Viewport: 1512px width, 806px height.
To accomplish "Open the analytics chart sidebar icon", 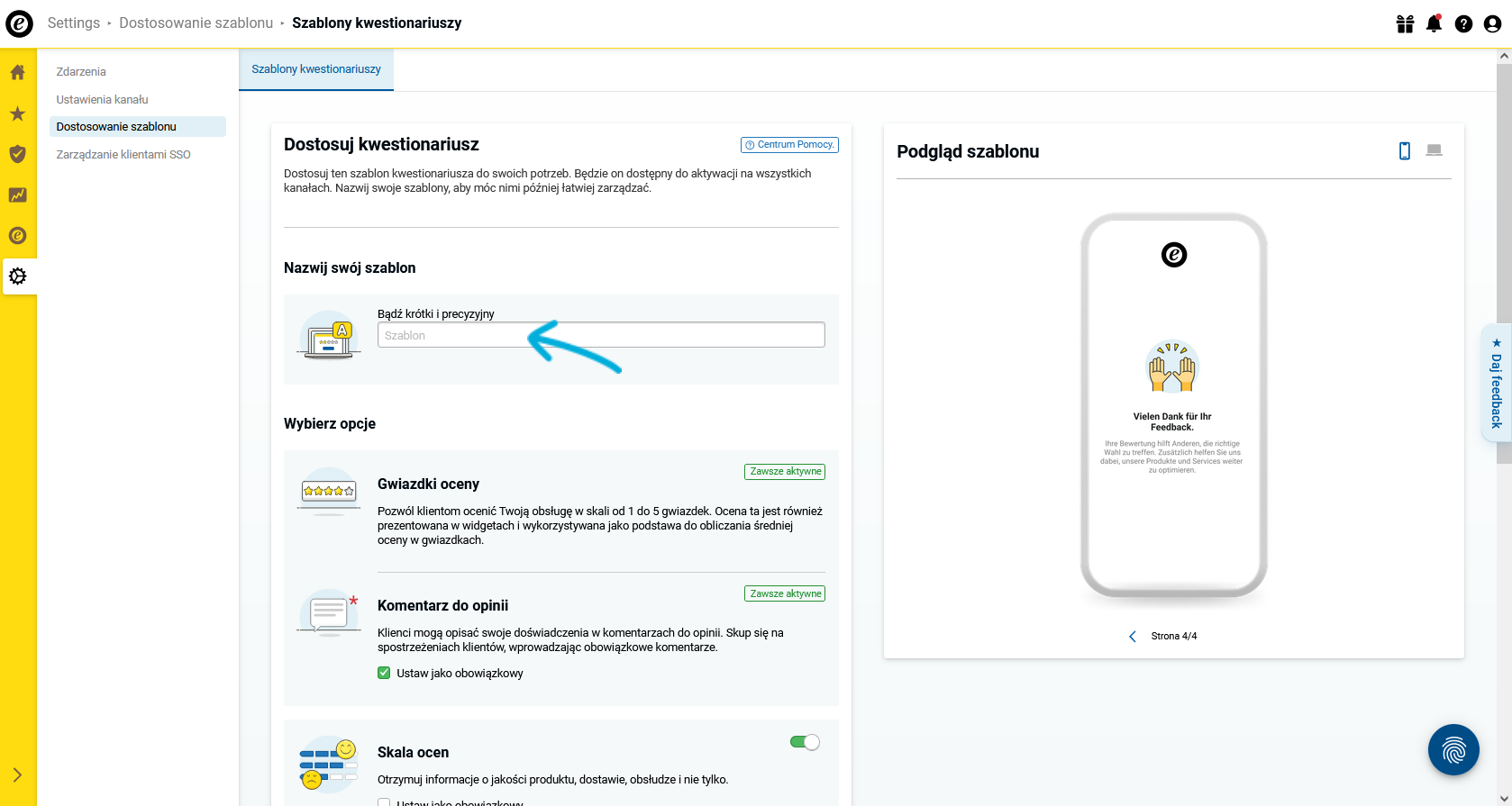I will [17, 195].
